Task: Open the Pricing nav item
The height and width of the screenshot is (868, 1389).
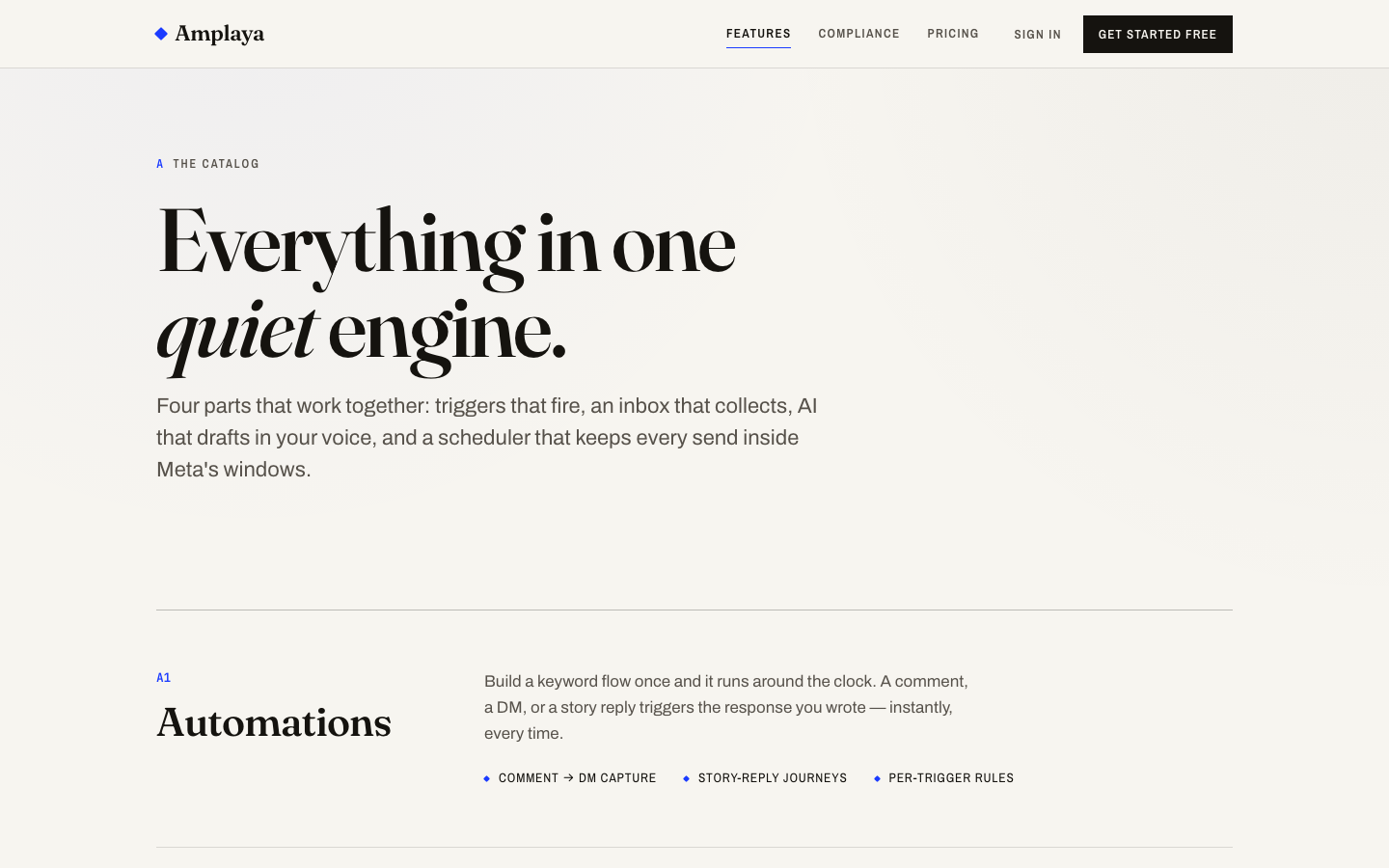Action: coord(953,34)
